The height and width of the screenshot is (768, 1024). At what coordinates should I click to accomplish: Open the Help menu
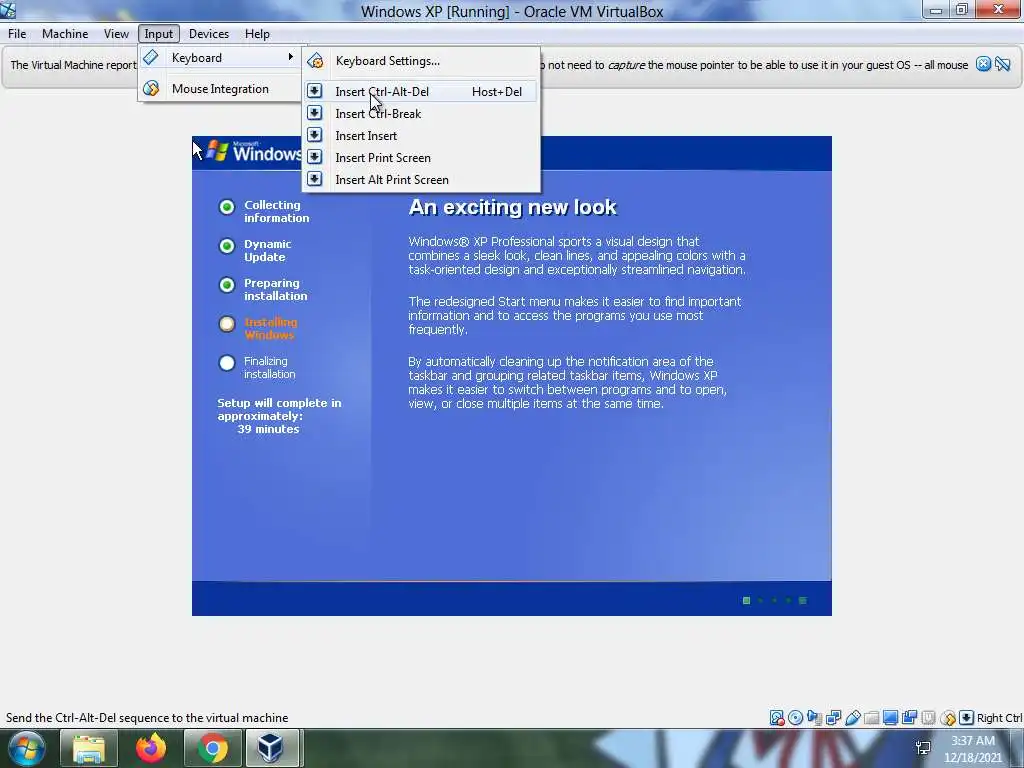257,34
